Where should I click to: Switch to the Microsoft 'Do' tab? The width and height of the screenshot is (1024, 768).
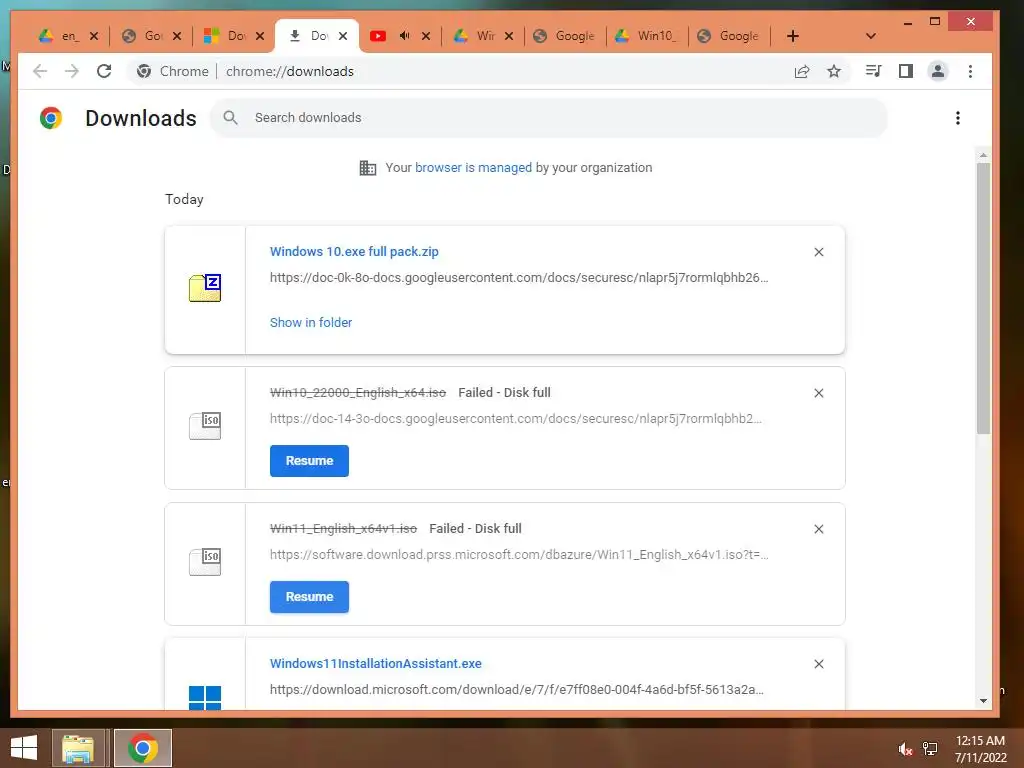[x=225, y=36]
